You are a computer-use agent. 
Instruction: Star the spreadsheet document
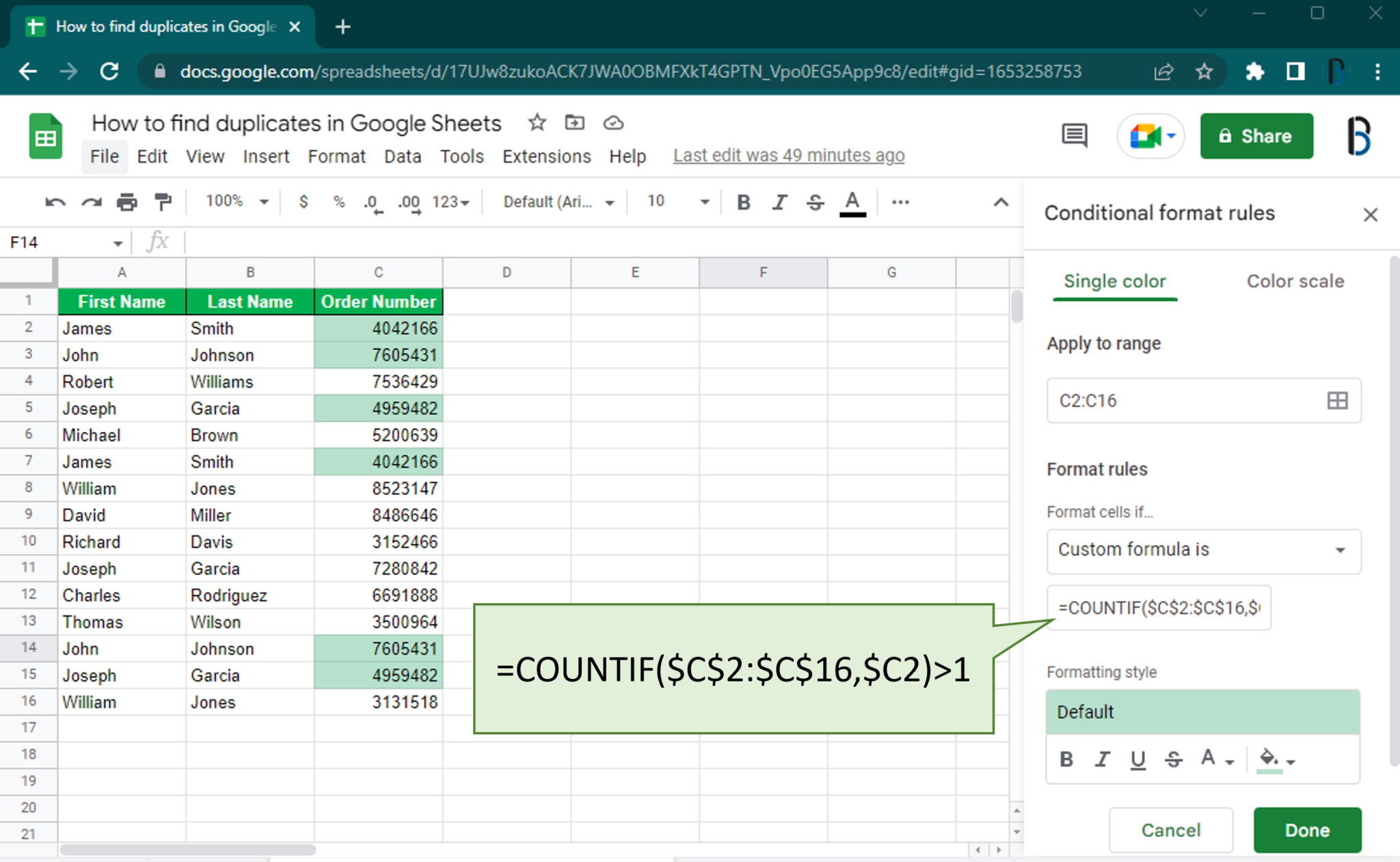[537, 123]
